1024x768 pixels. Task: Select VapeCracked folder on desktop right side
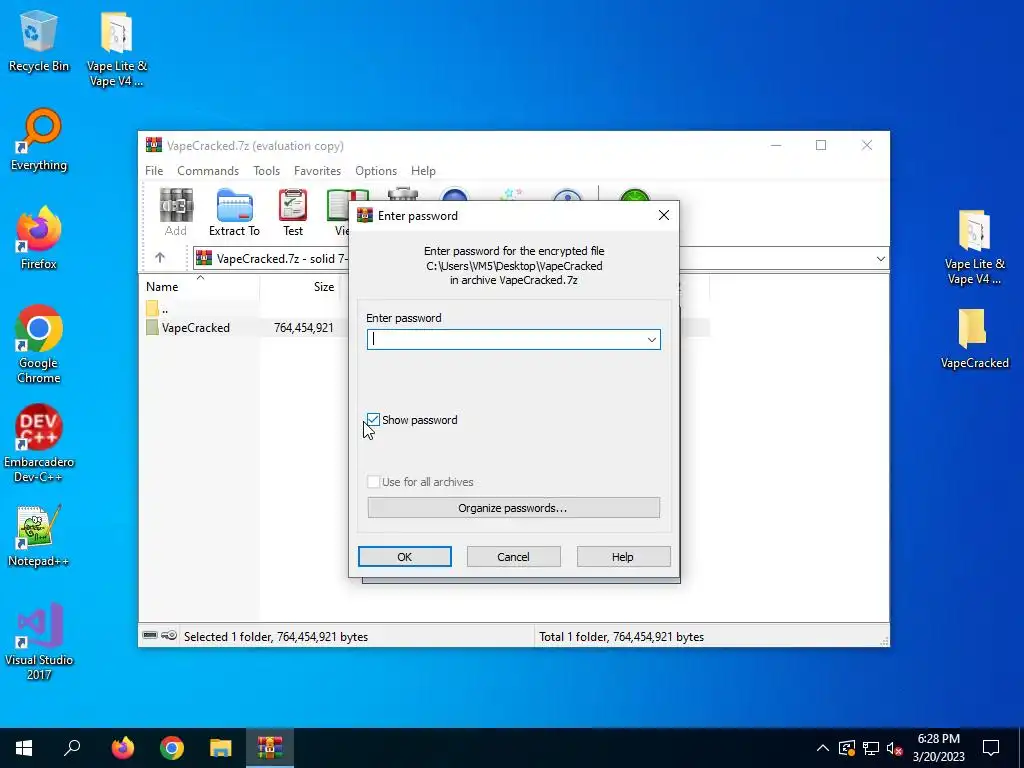pos(974,339)
